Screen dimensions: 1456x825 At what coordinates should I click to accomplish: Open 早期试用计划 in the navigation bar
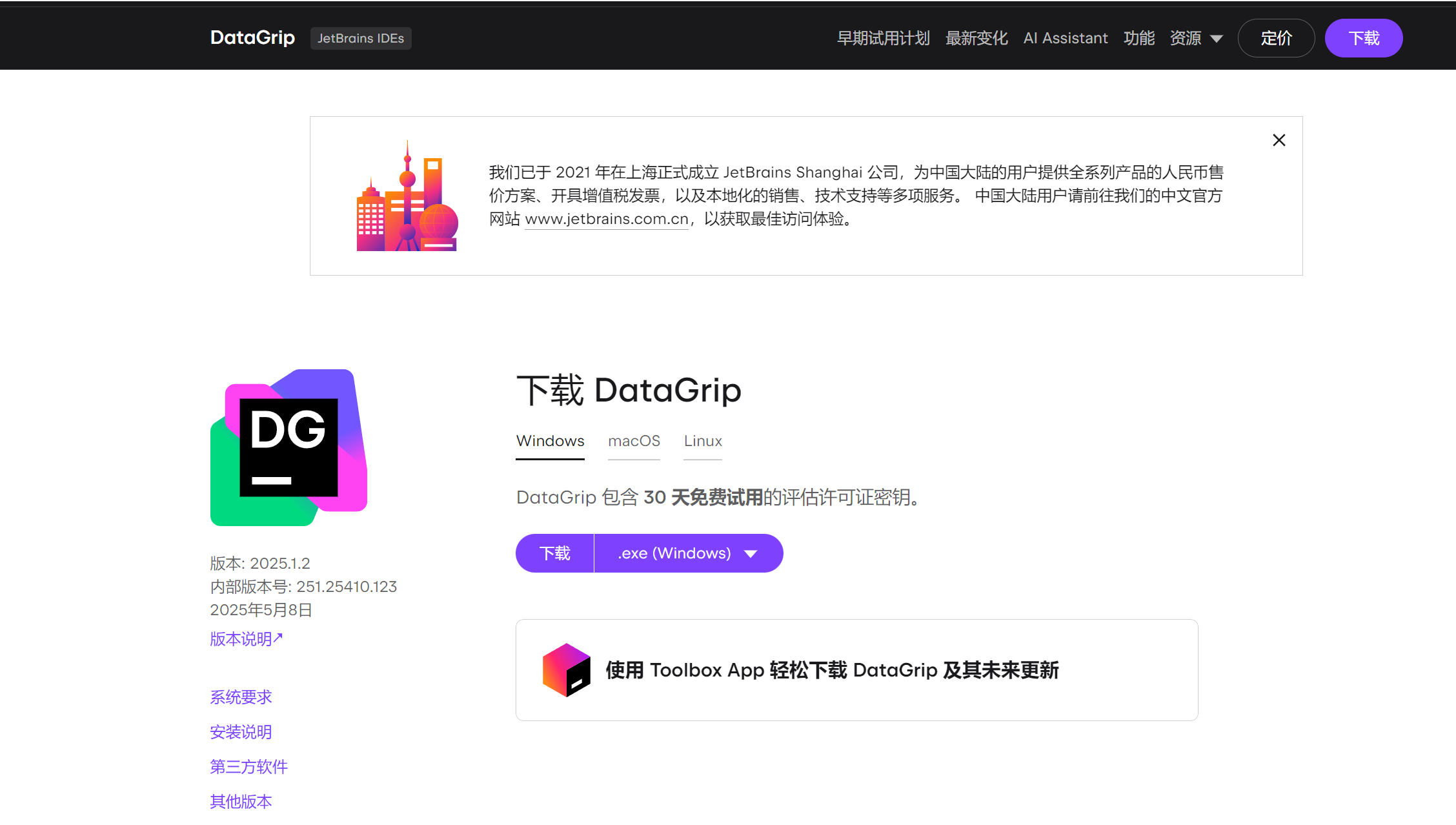883,38
